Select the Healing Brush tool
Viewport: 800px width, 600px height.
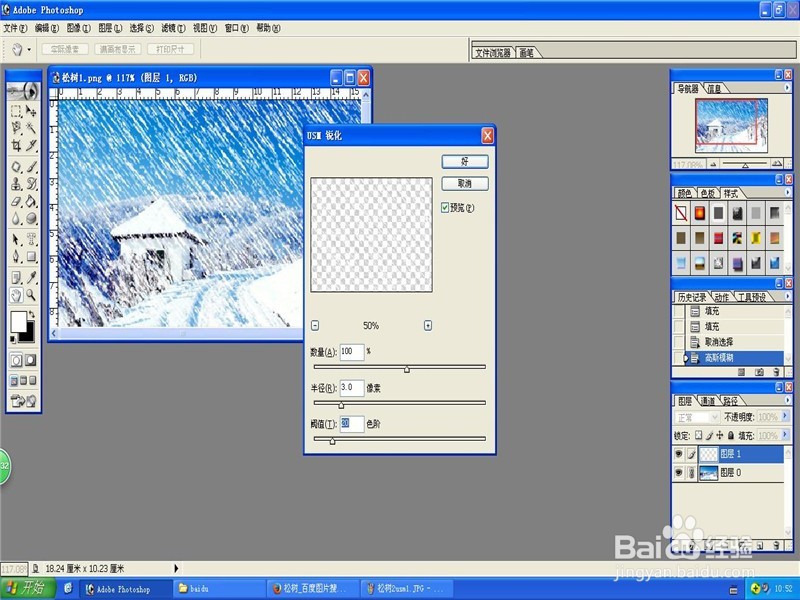coord(16,166)
